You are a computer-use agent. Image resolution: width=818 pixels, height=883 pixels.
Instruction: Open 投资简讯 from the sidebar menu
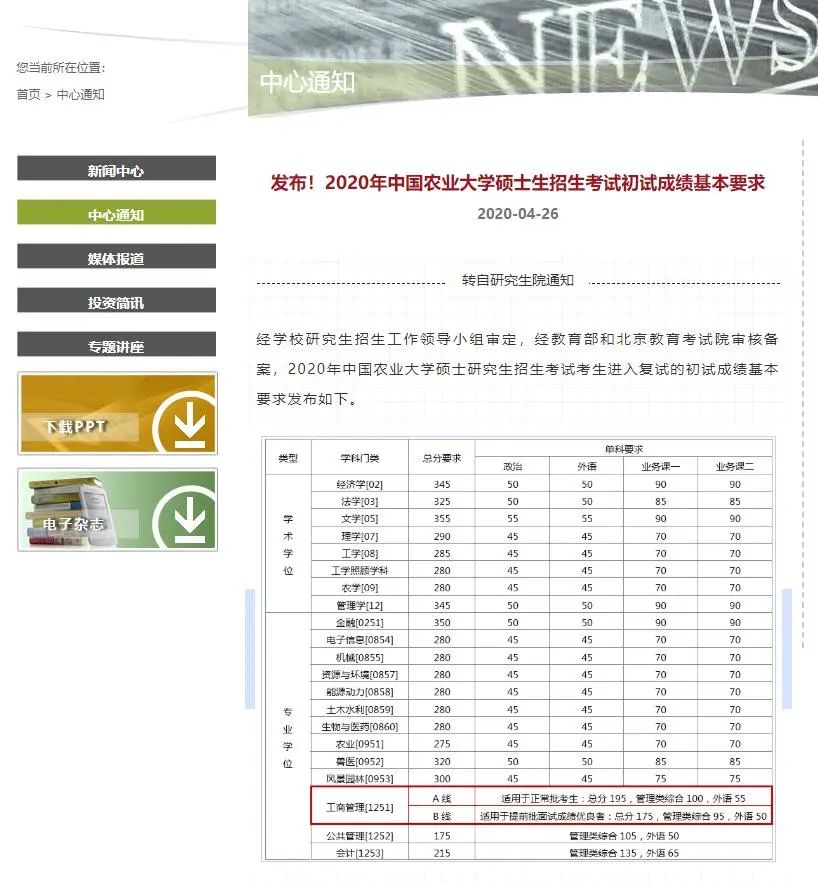116,303
